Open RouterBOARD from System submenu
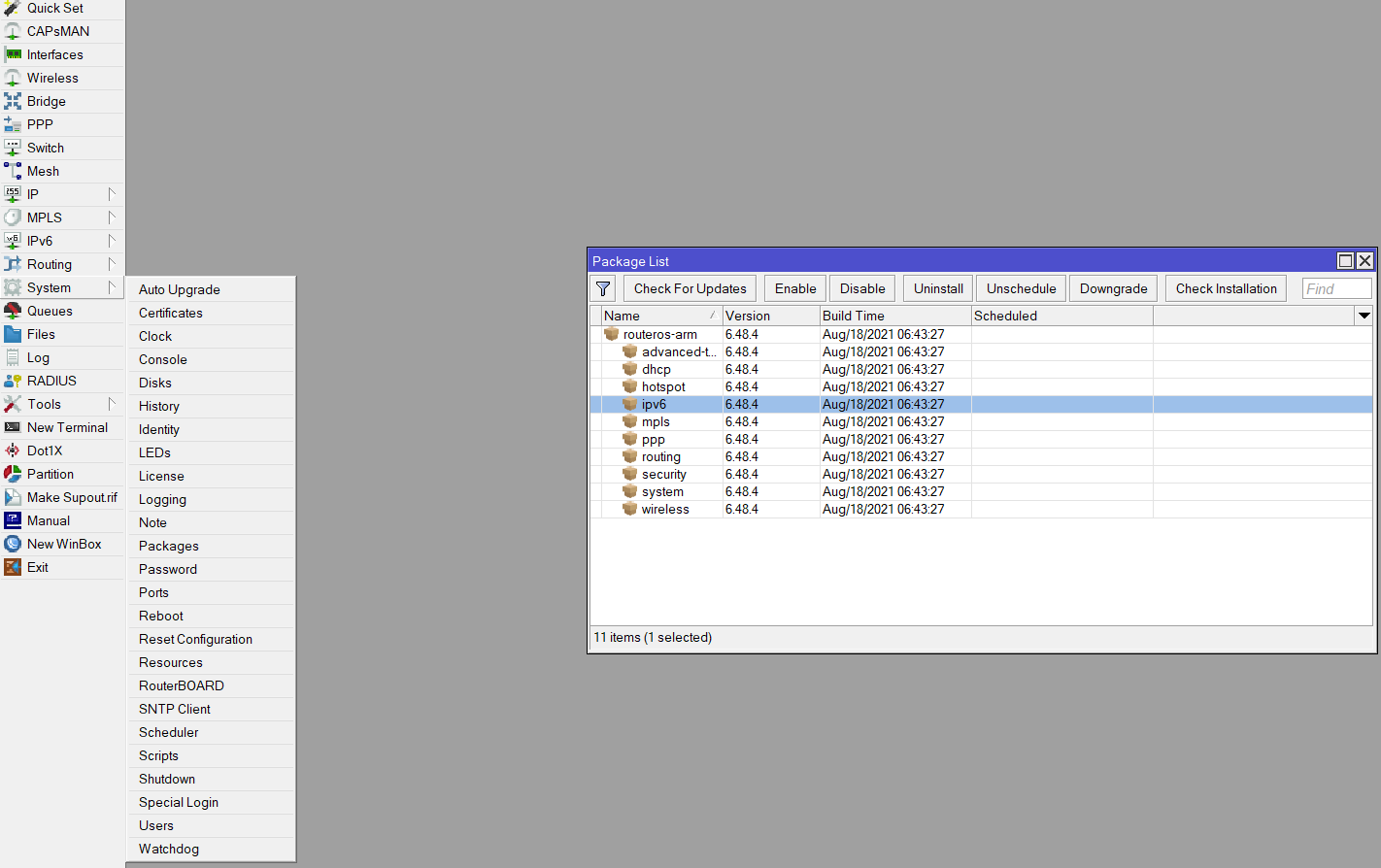This screenshot has width=1381, height=868. coord(211,685)
